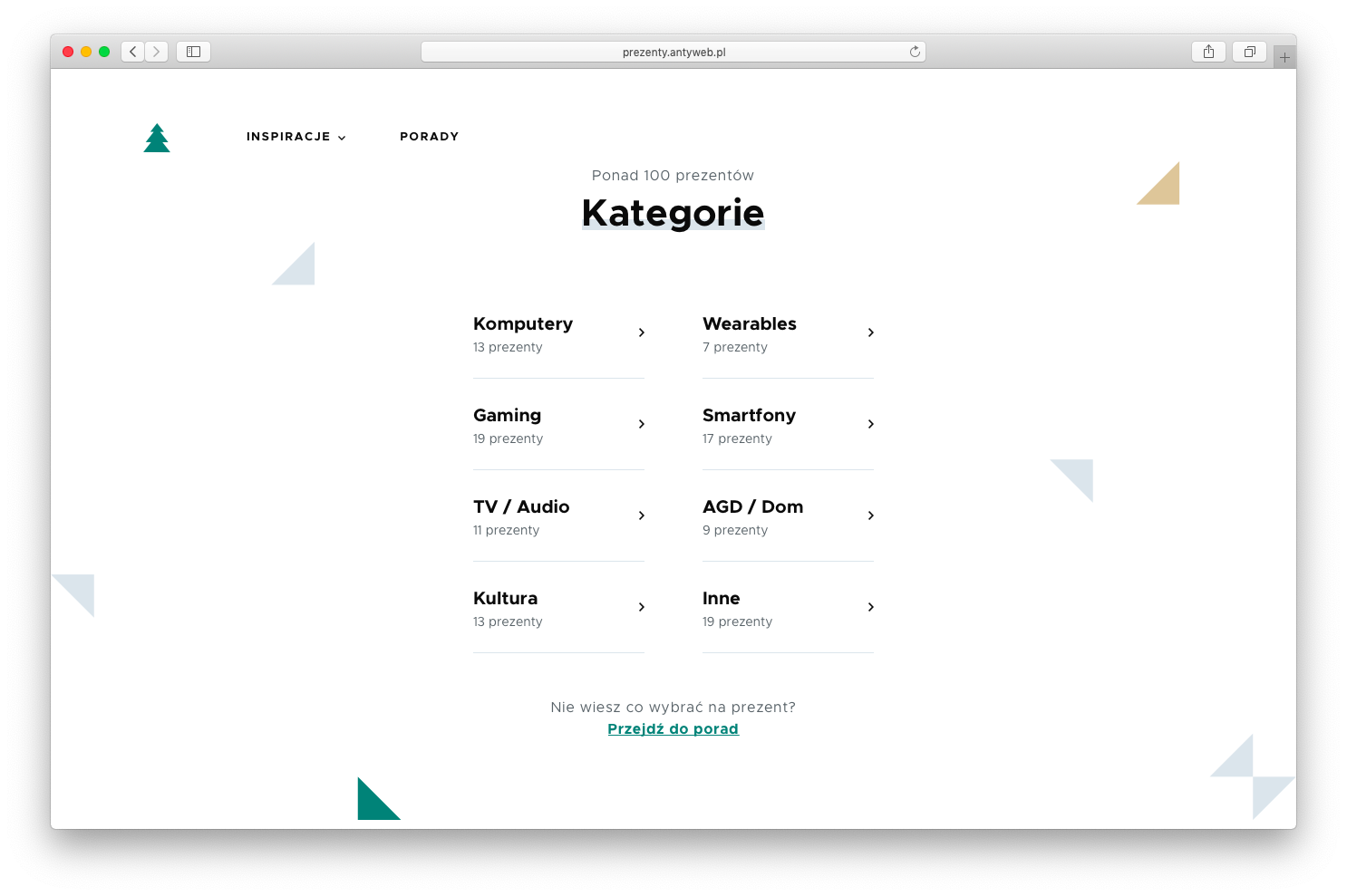Add a new tab with plus icon
The width and height of the screenshot is (1347, 896).
(1284, 57)
